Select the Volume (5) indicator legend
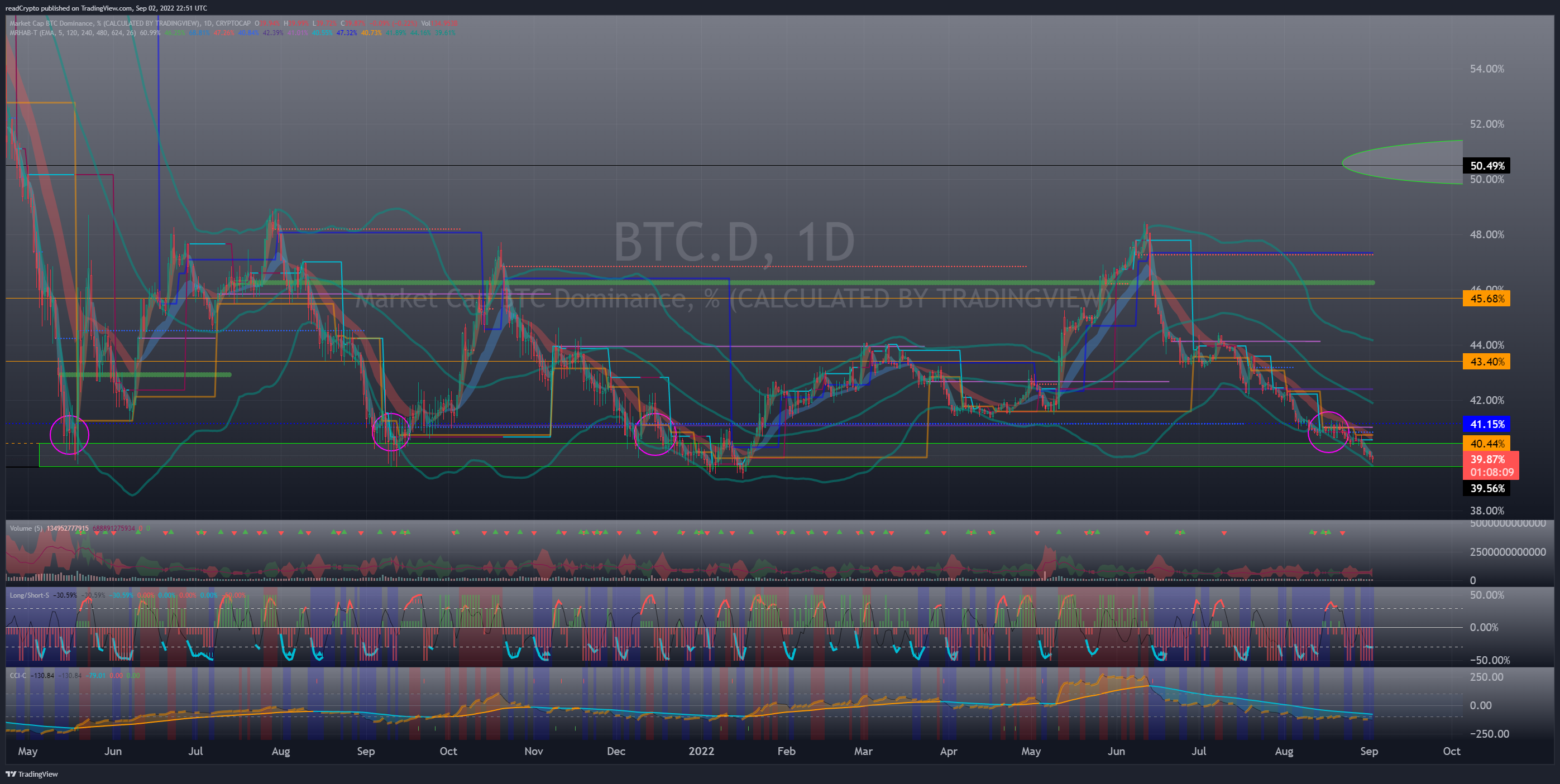Screen dimensions: 1560x784 [26, 528]
